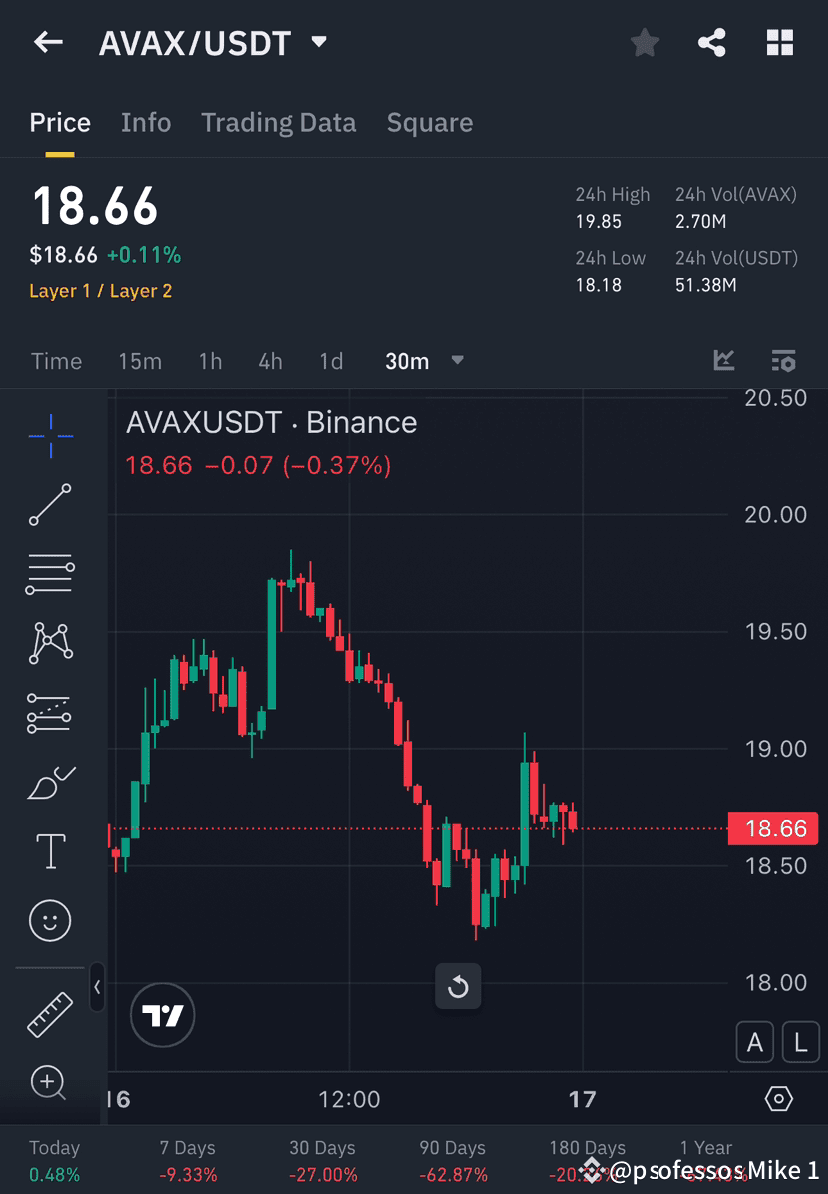Expand the 30m interval dropdown arrow
This screenshot has height=1194, width=828.
(457, 361)
